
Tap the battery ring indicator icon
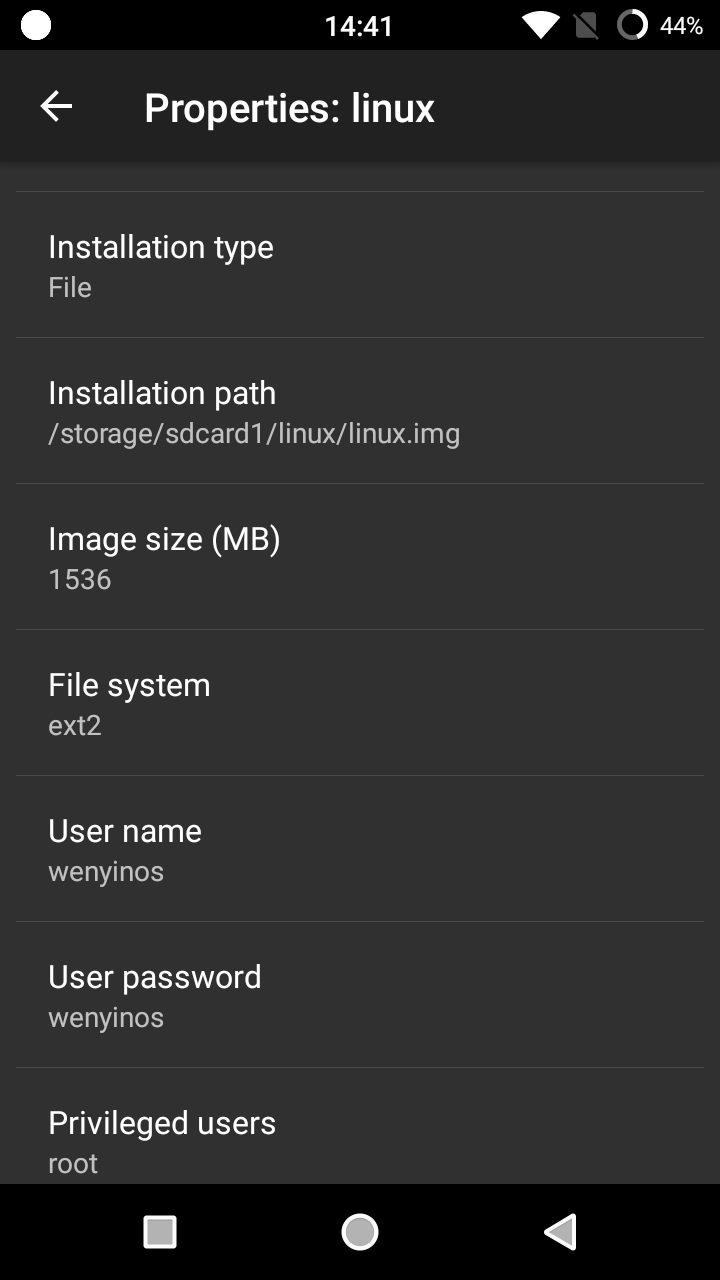pyautogui.click(x=632, y=25)
